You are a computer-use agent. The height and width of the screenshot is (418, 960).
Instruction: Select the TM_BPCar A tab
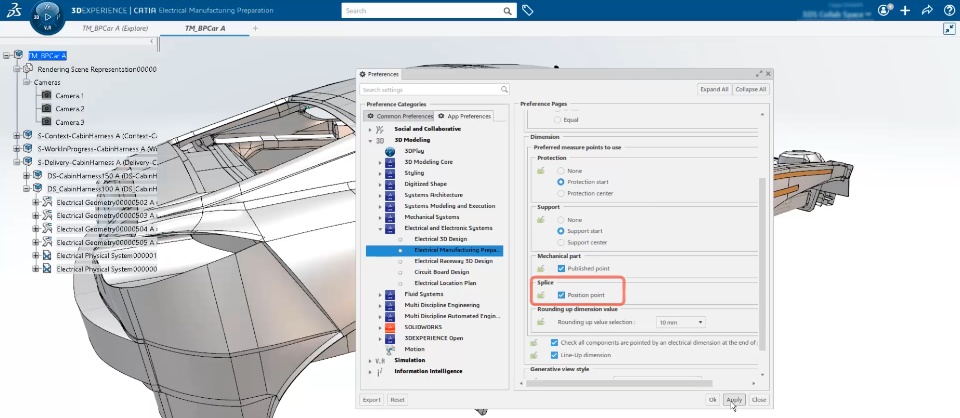[204, 28]
